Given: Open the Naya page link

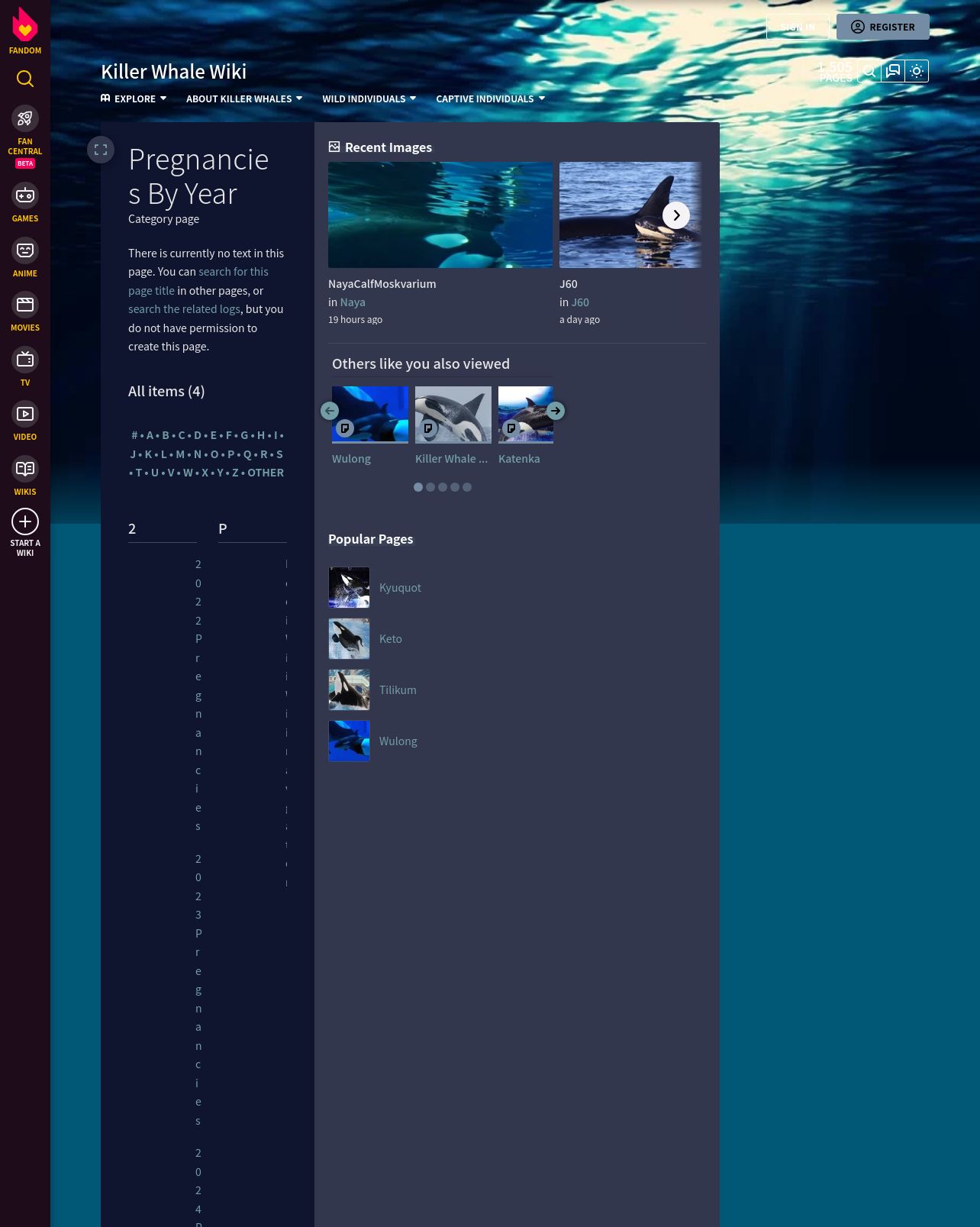Looking at the screenshot, I should 353,302.
